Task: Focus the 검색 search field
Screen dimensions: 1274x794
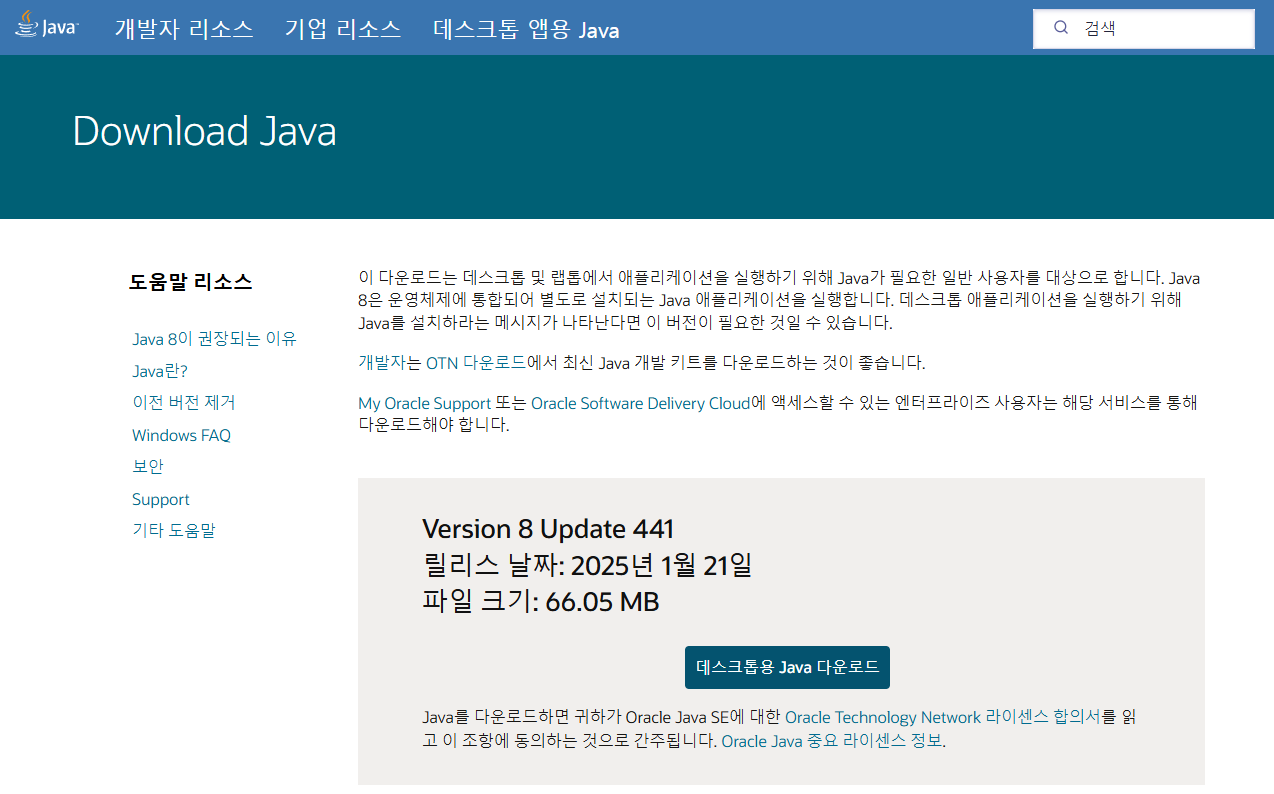Action: point(1143,28)
